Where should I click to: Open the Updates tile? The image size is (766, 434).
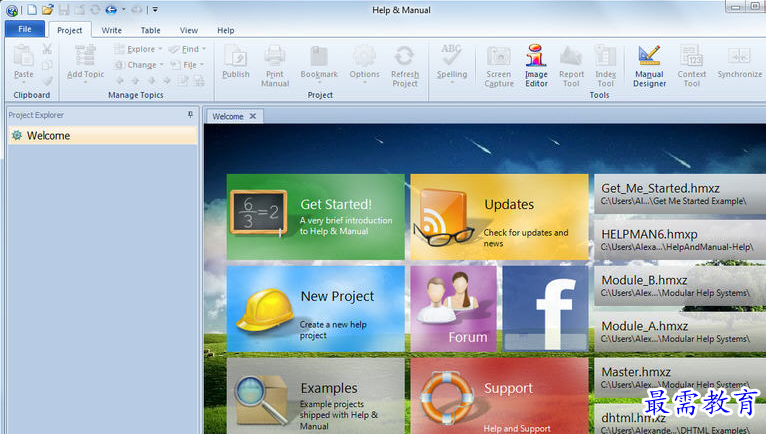point(499,217)
